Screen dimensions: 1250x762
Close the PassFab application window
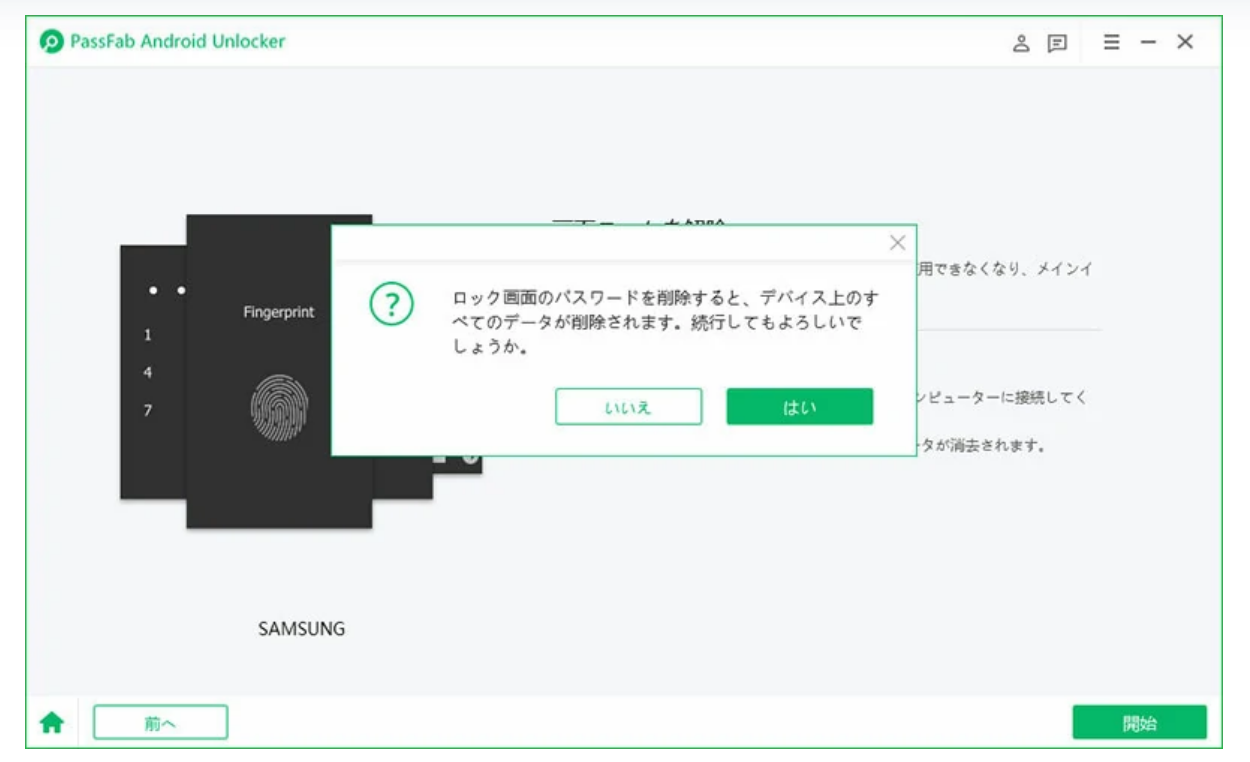click(x=1185, y=42)
